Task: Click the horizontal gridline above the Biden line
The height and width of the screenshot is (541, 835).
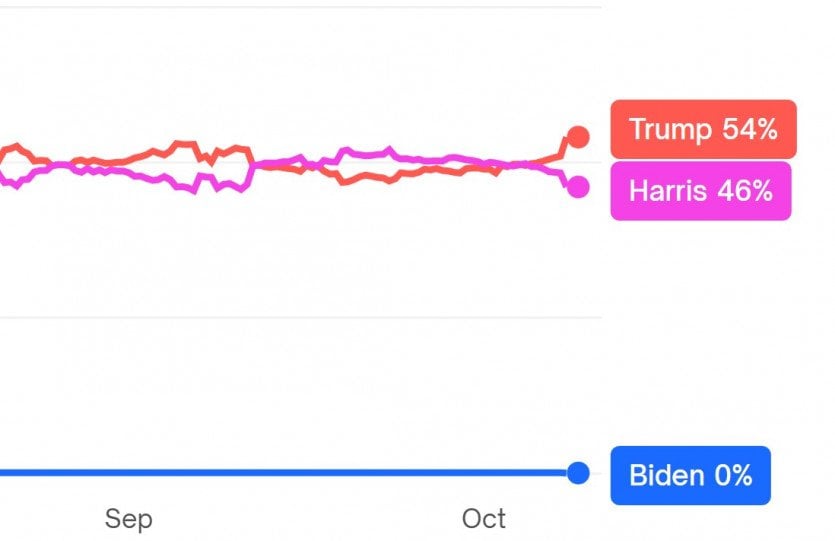Action: tap(301, 317)
